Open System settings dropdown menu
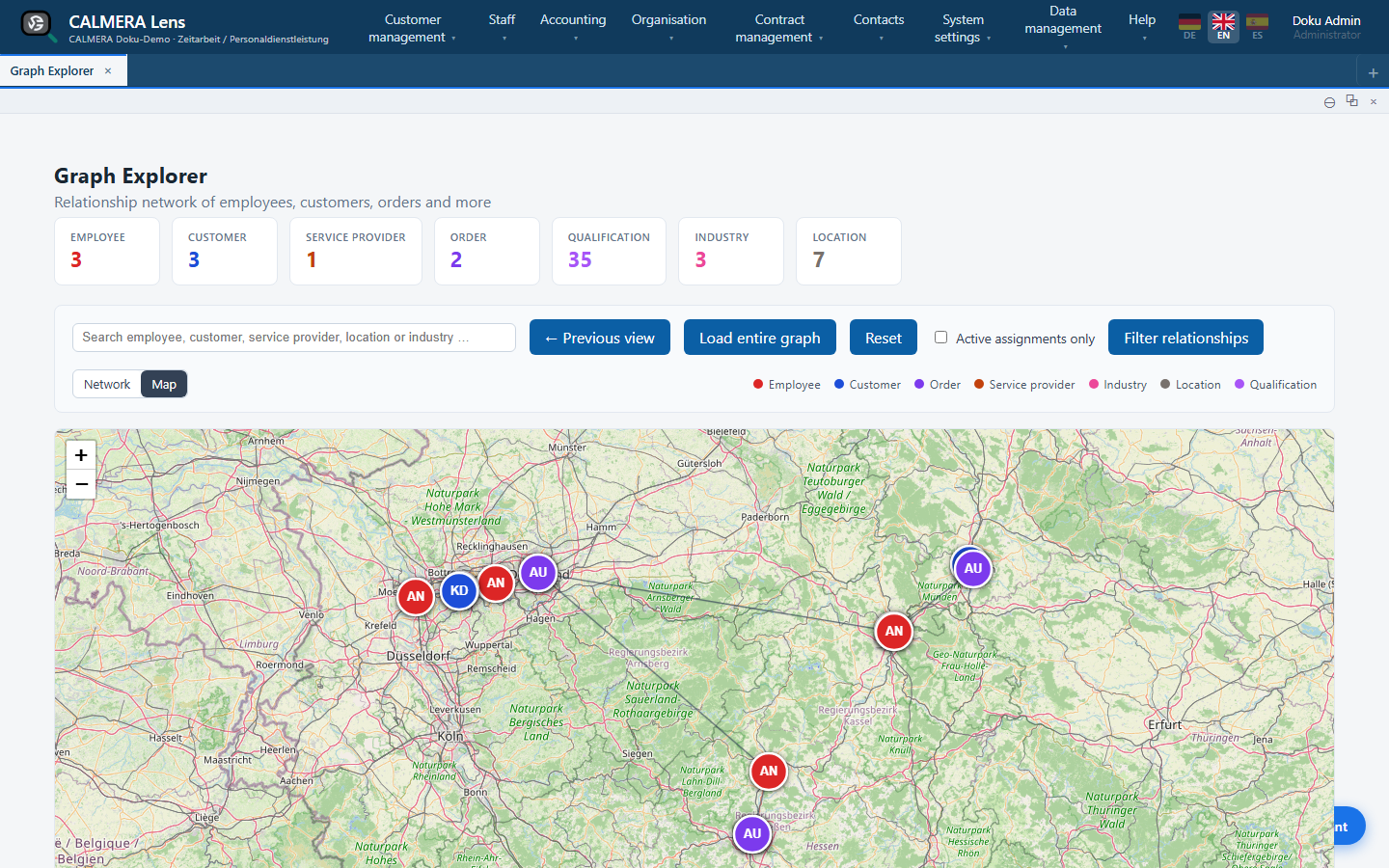1389x868 pixels. (963, 28)
